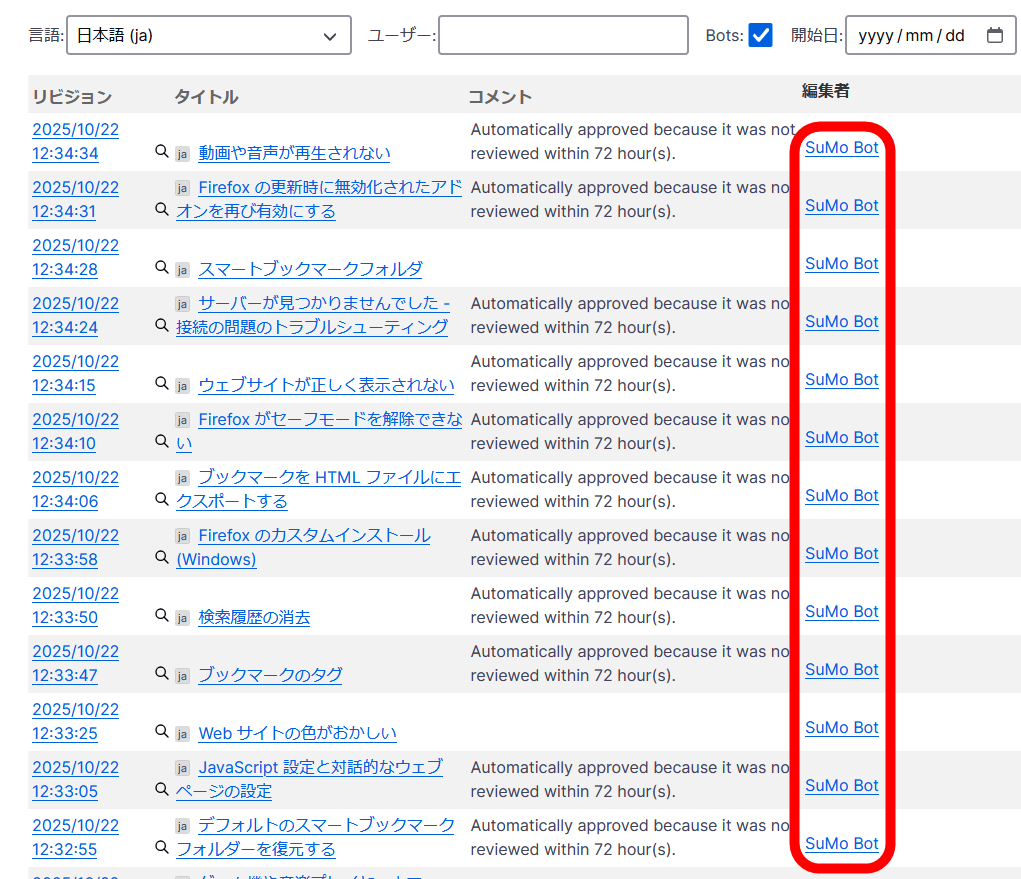Open revision dated 2025/10/22 12:34:28

click(75, 257)
